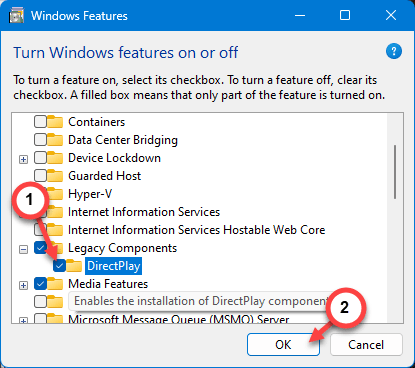Click the Containers folder icon
The height and width of the screenshot is (368, 415).
coord(55,122)
